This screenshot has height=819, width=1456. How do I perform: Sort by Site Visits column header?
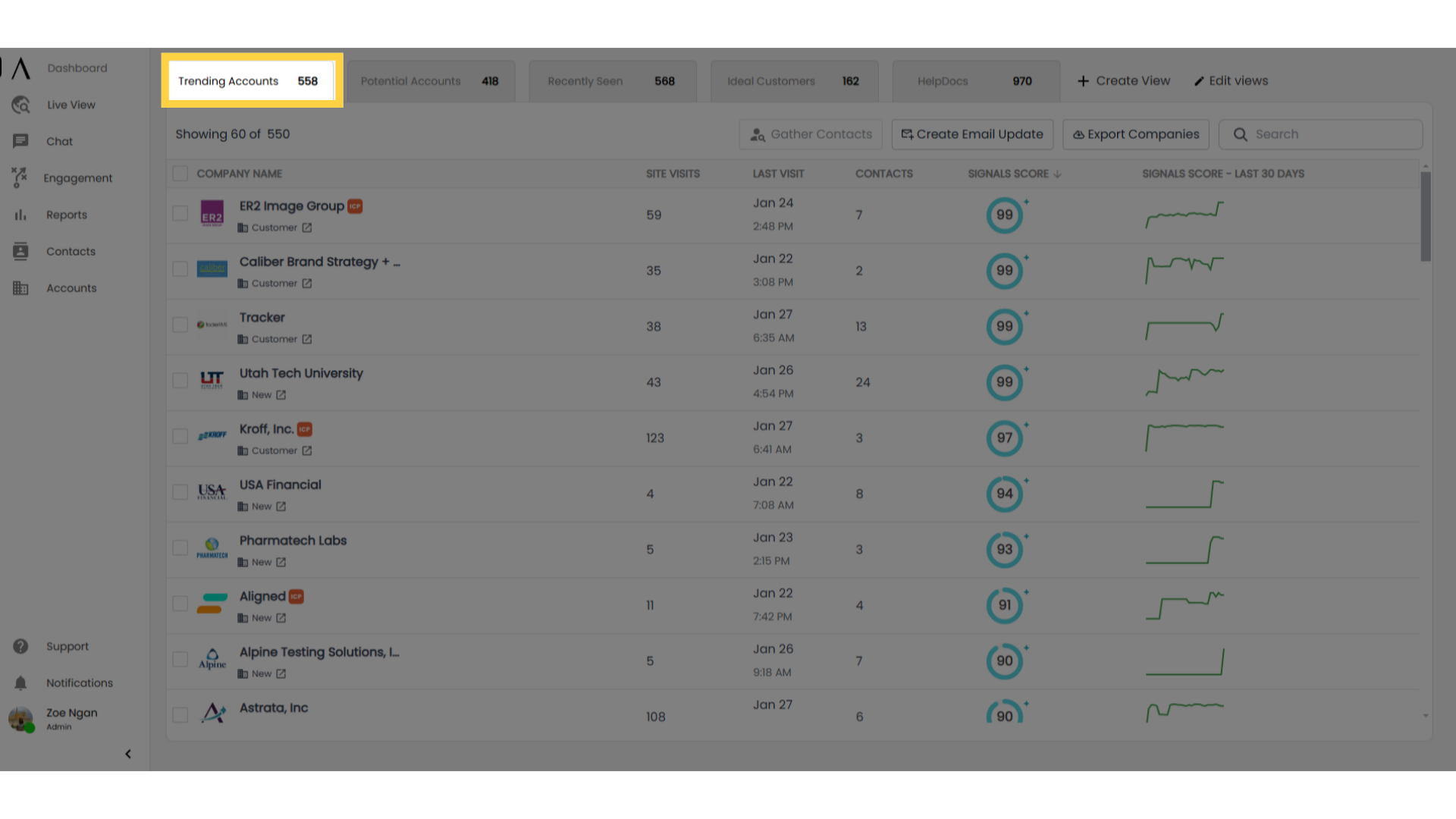[x=673, y=174]
